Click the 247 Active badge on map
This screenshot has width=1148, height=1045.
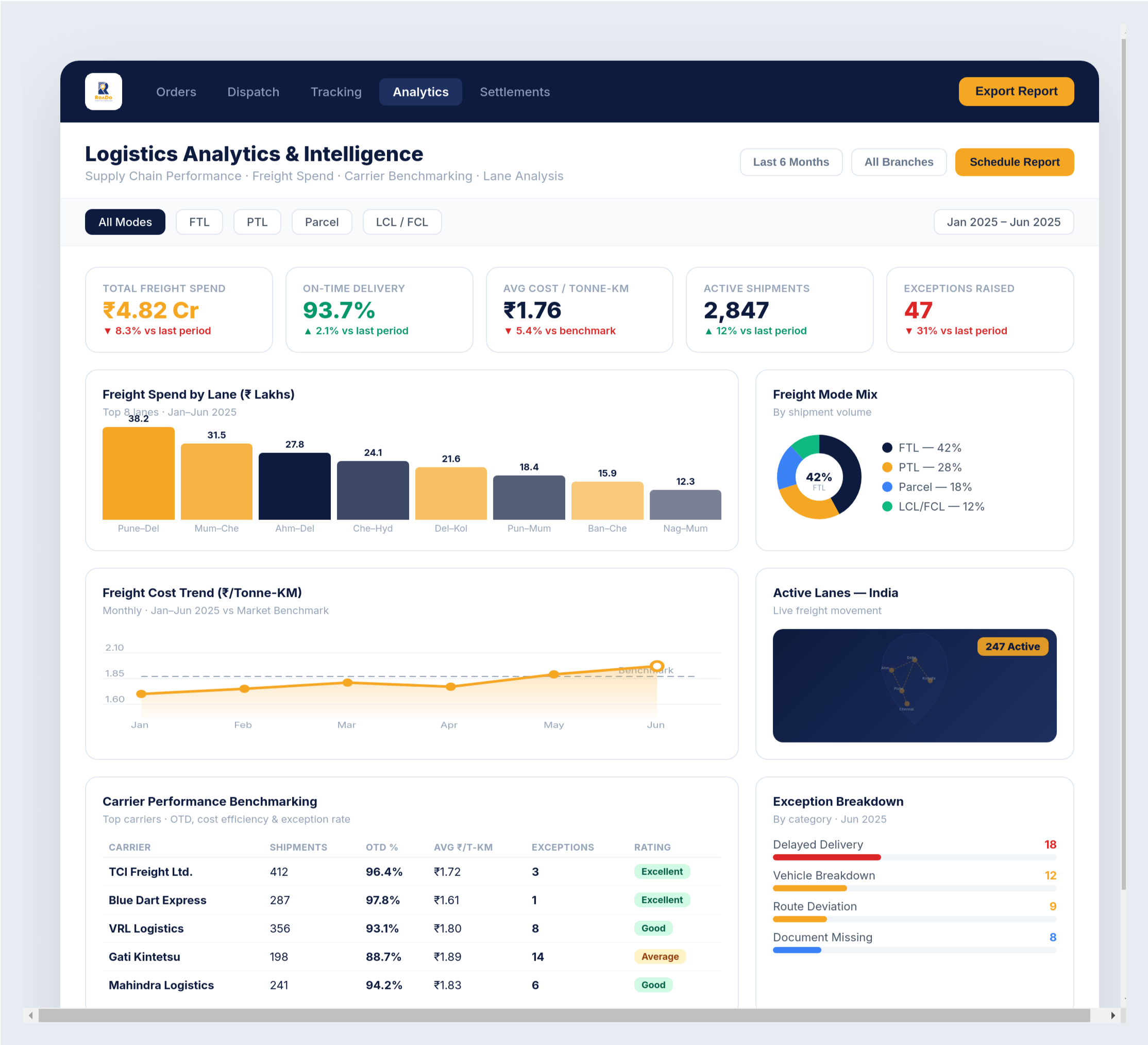[1013, 646]
